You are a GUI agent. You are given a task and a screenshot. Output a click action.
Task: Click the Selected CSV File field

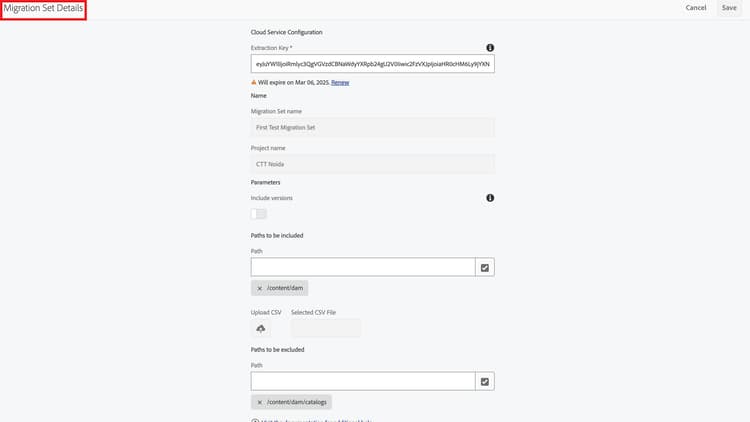325,328
